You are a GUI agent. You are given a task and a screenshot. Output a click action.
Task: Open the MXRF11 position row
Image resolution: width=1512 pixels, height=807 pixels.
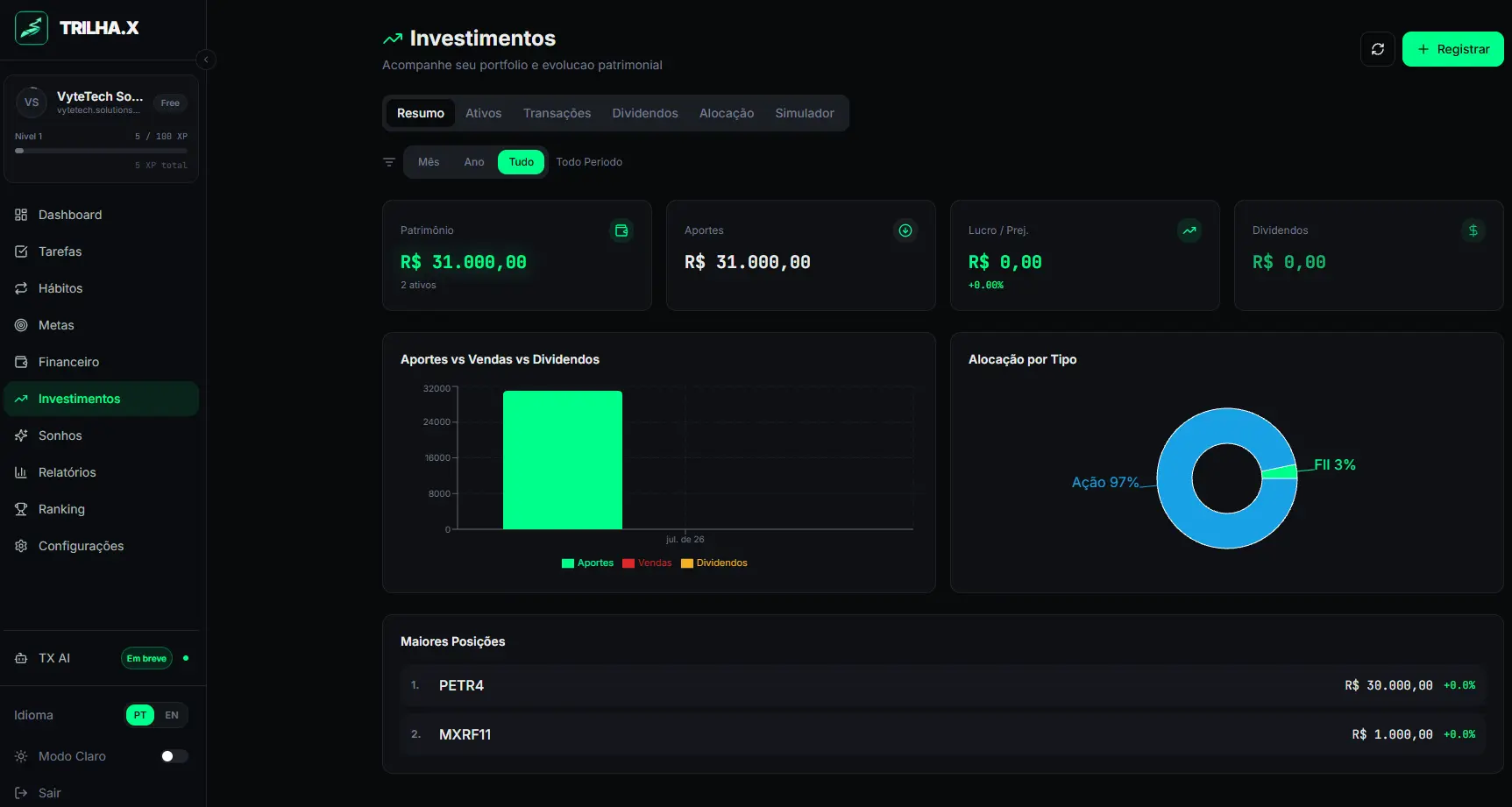pyautogui.click(x=943, y=734)
